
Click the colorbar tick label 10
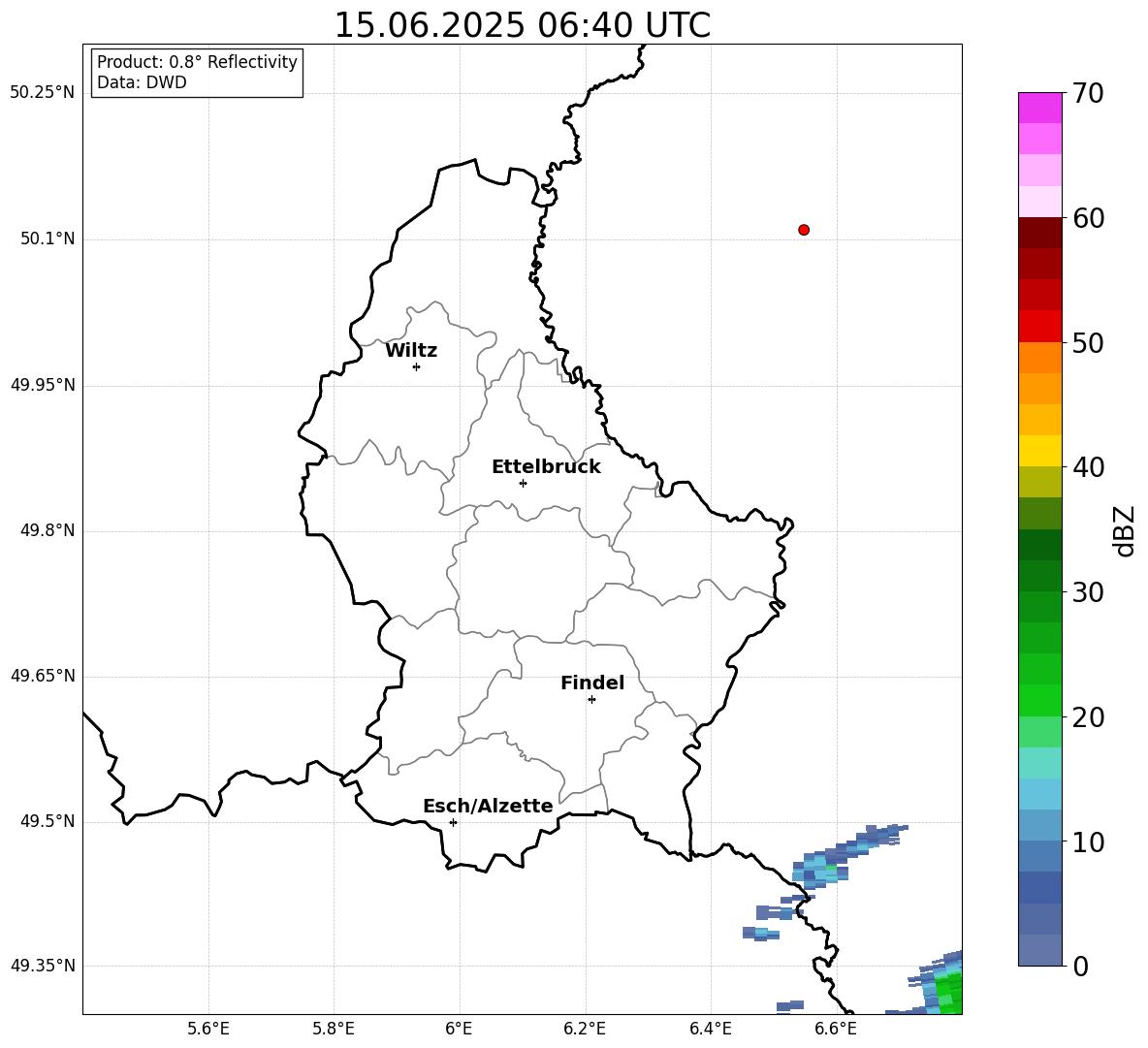click(1088, 842)
